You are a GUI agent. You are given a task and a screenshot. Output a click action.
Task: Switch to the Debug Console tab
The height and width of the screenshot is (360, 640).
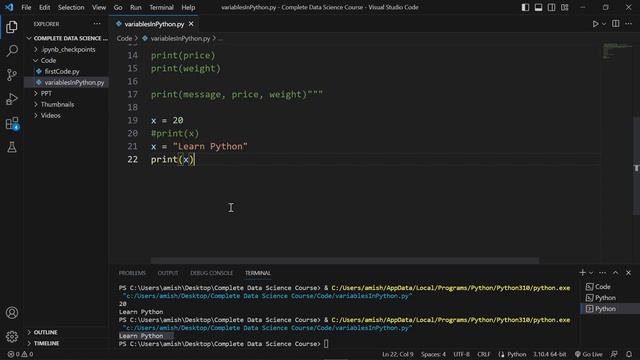[211, 273]
